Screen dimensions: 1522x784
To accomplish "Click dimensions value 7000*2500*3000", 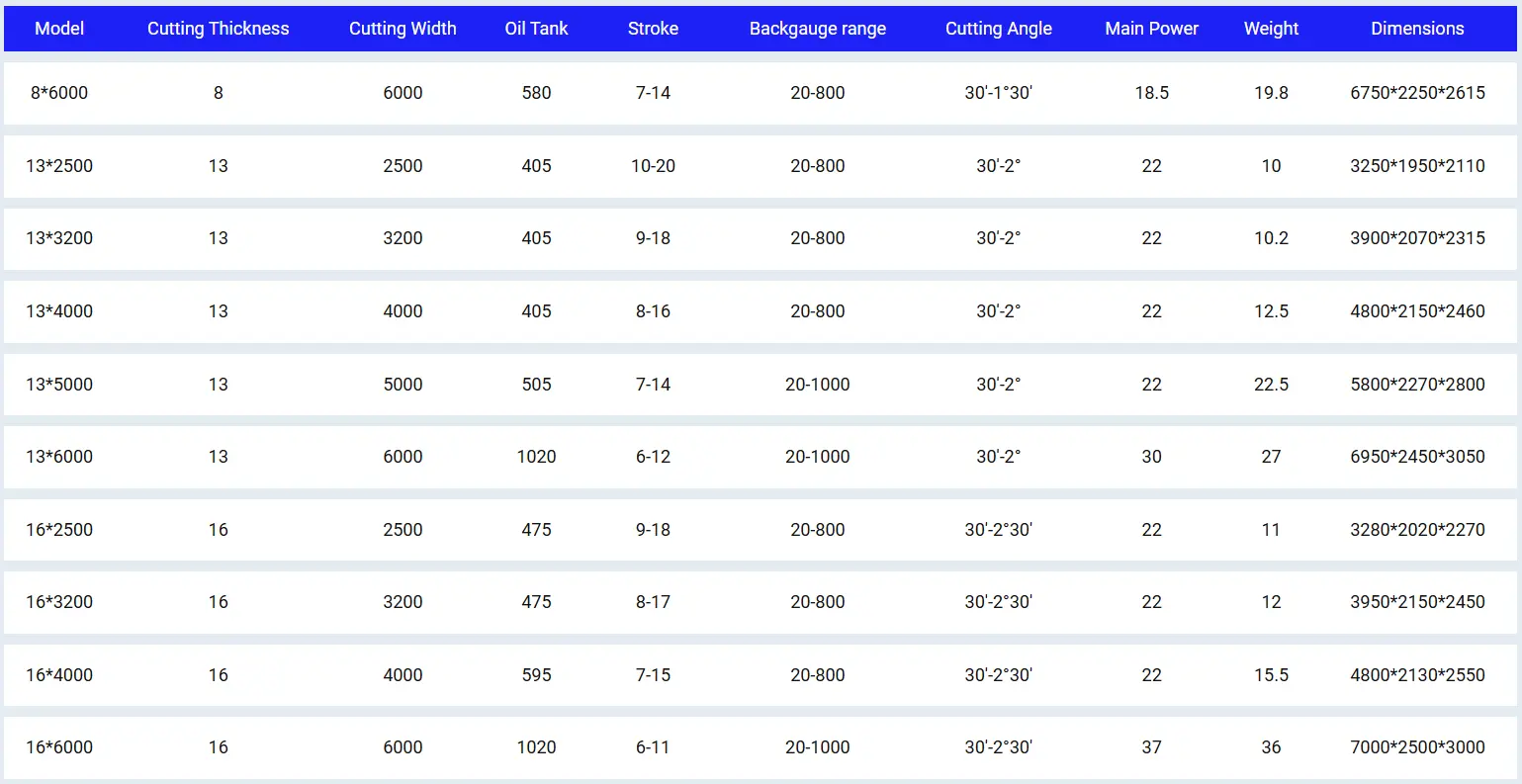I will (1417, 747).
